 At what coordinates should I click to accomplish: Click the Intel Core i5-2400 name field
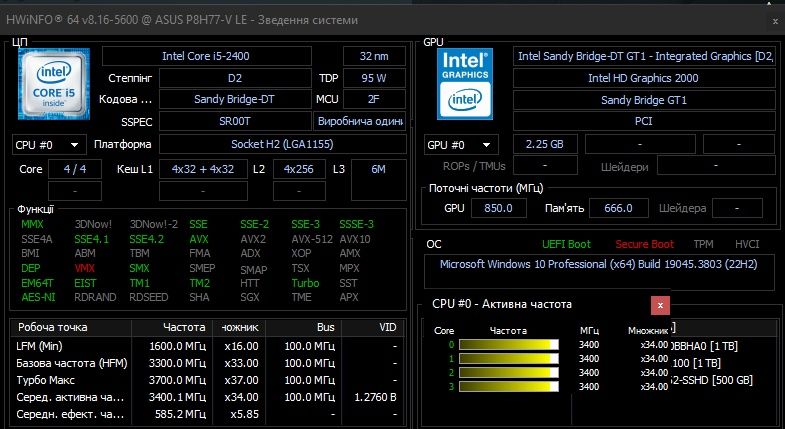pos(206,56)
